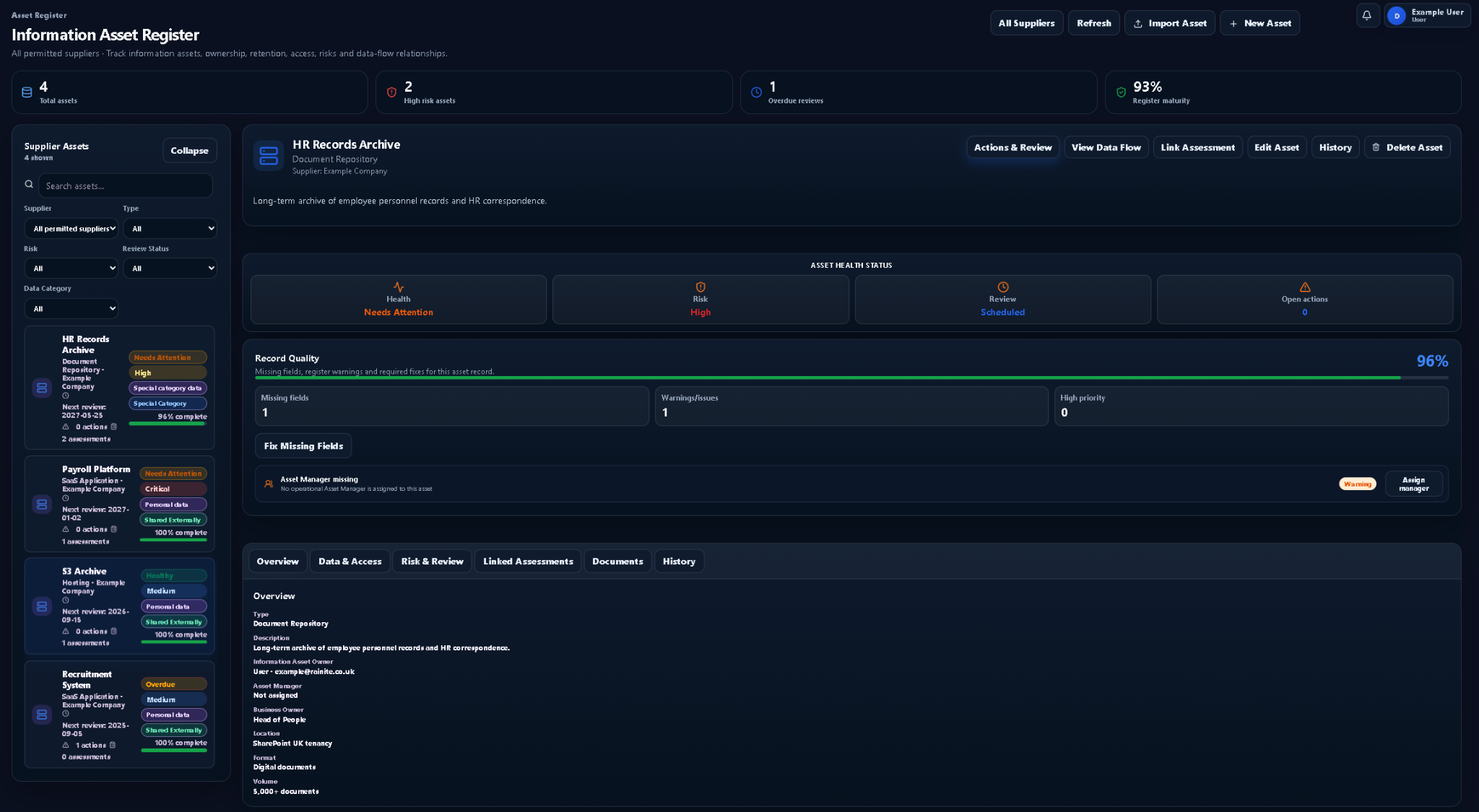Open the History tab below Record Quality
This screenshot has width=1479, height=812.
(x=679, y=561)
